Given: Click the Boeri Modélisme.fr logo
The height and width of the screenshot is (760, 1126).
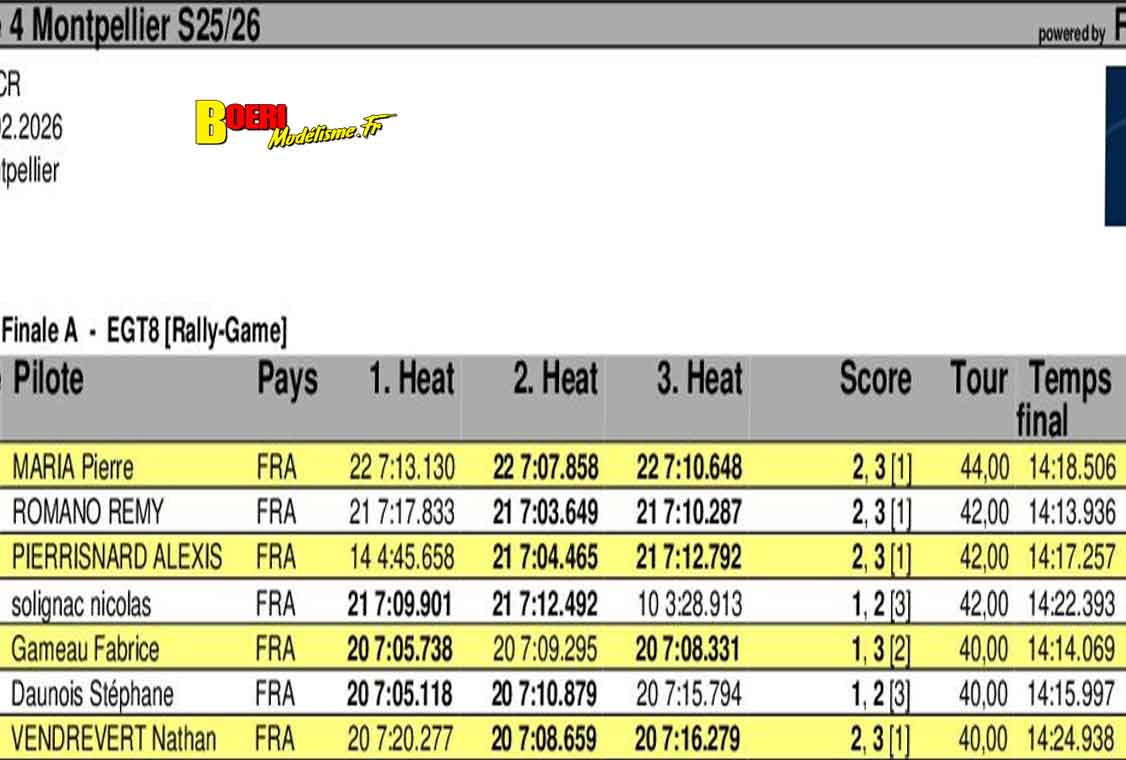Looking at the screenshot, I should coord(293,124).
